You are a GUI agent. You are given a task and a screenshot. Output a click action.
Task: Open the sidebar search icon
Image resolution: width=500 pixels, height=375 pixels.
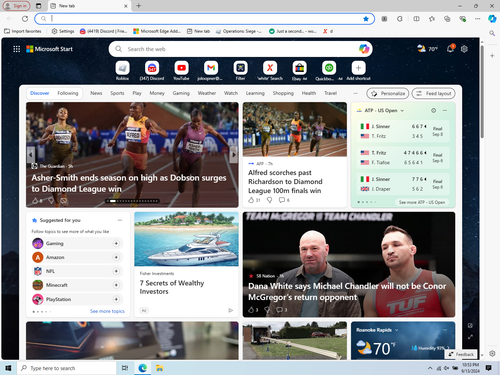click(x=492, y=33)
